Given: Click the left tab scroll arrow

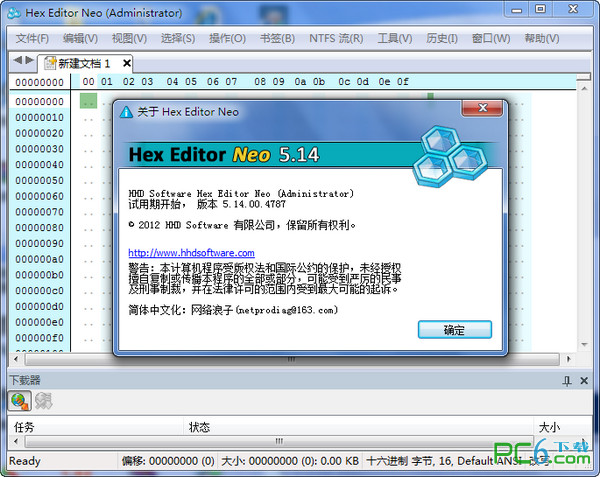Looking at the screenshot, I should [17, 62].
